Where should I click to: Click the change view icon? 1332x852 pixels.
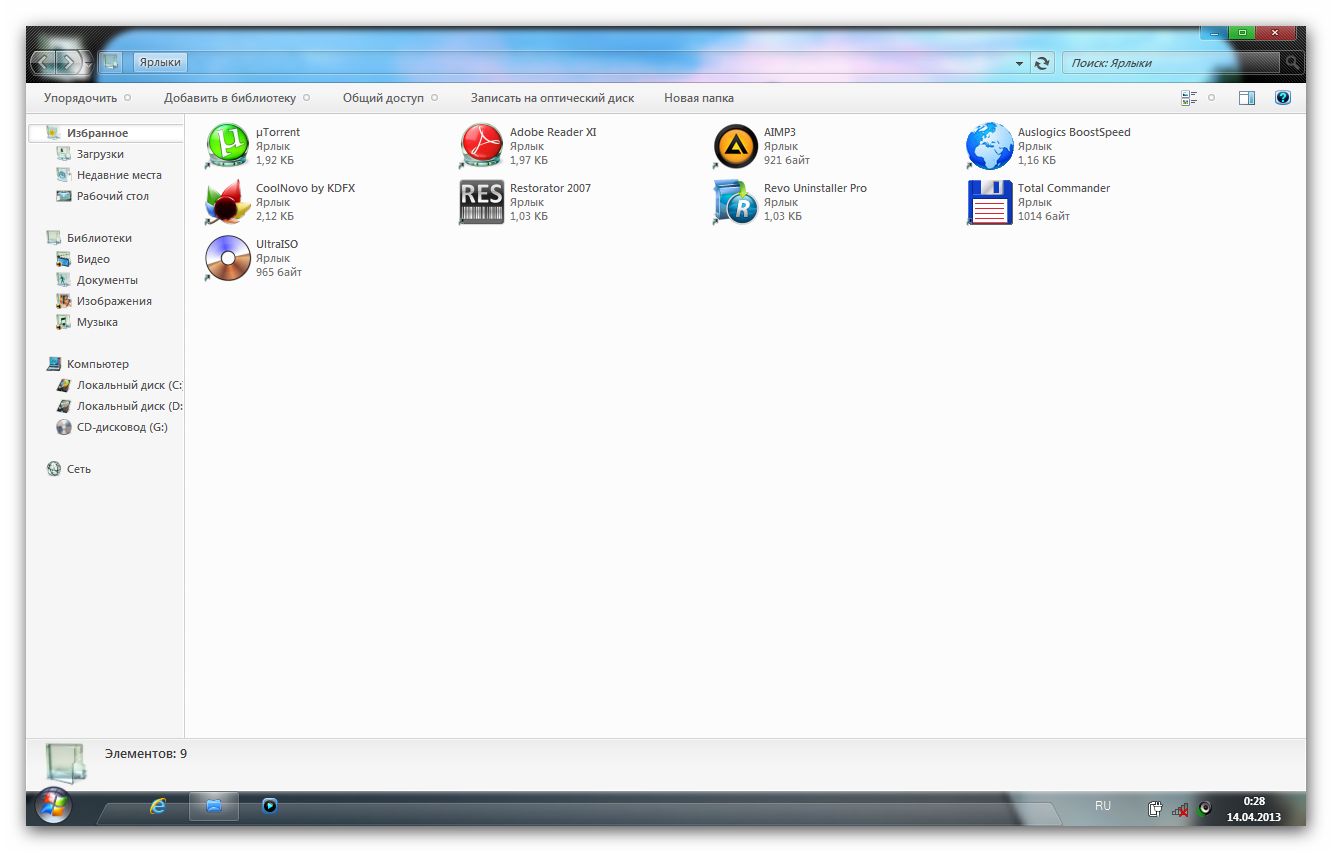point(1189,98)
